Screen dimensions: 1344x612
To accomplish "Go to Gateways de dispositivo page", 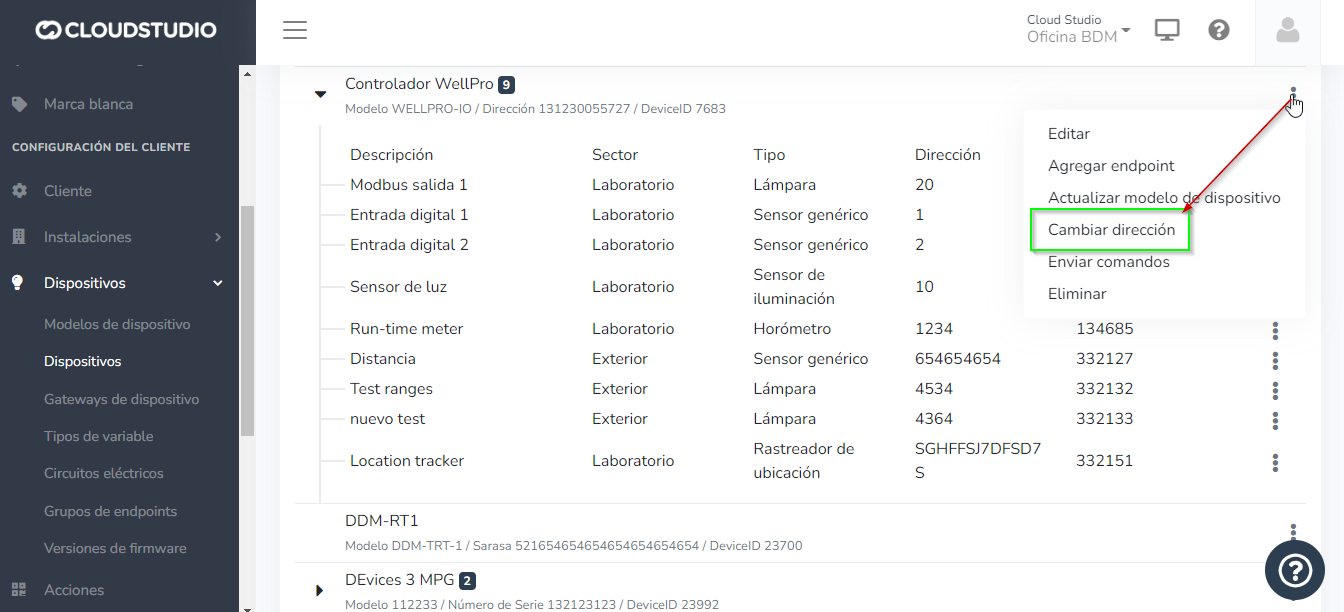I will (121, 399).
